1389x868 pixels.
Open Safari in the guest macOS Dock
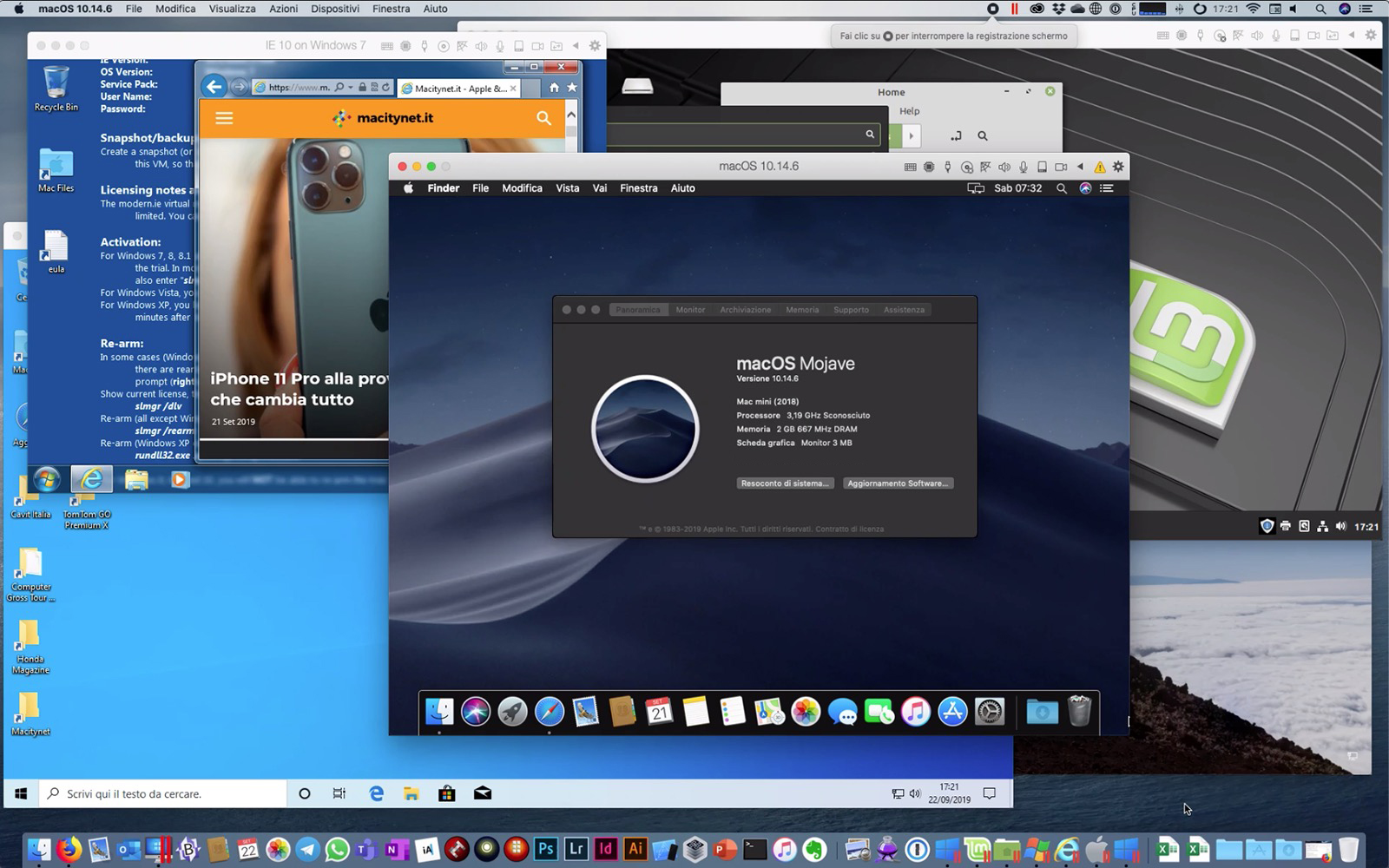point(549,712)
